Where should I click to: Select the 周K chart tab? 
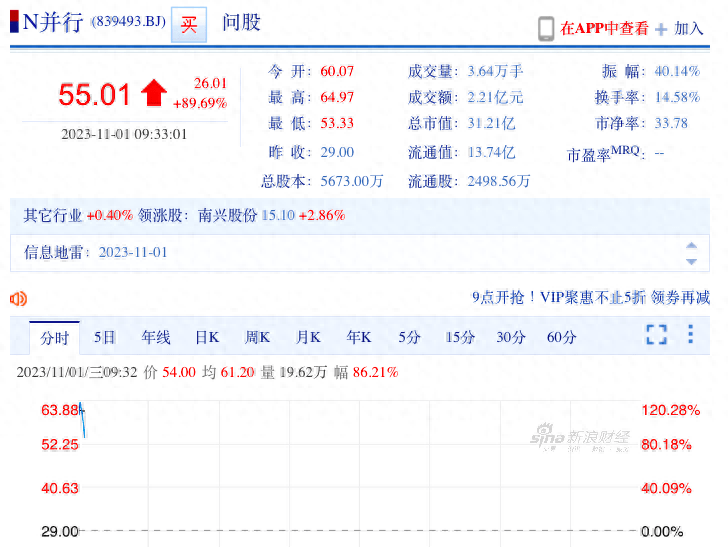coord(257,337)
